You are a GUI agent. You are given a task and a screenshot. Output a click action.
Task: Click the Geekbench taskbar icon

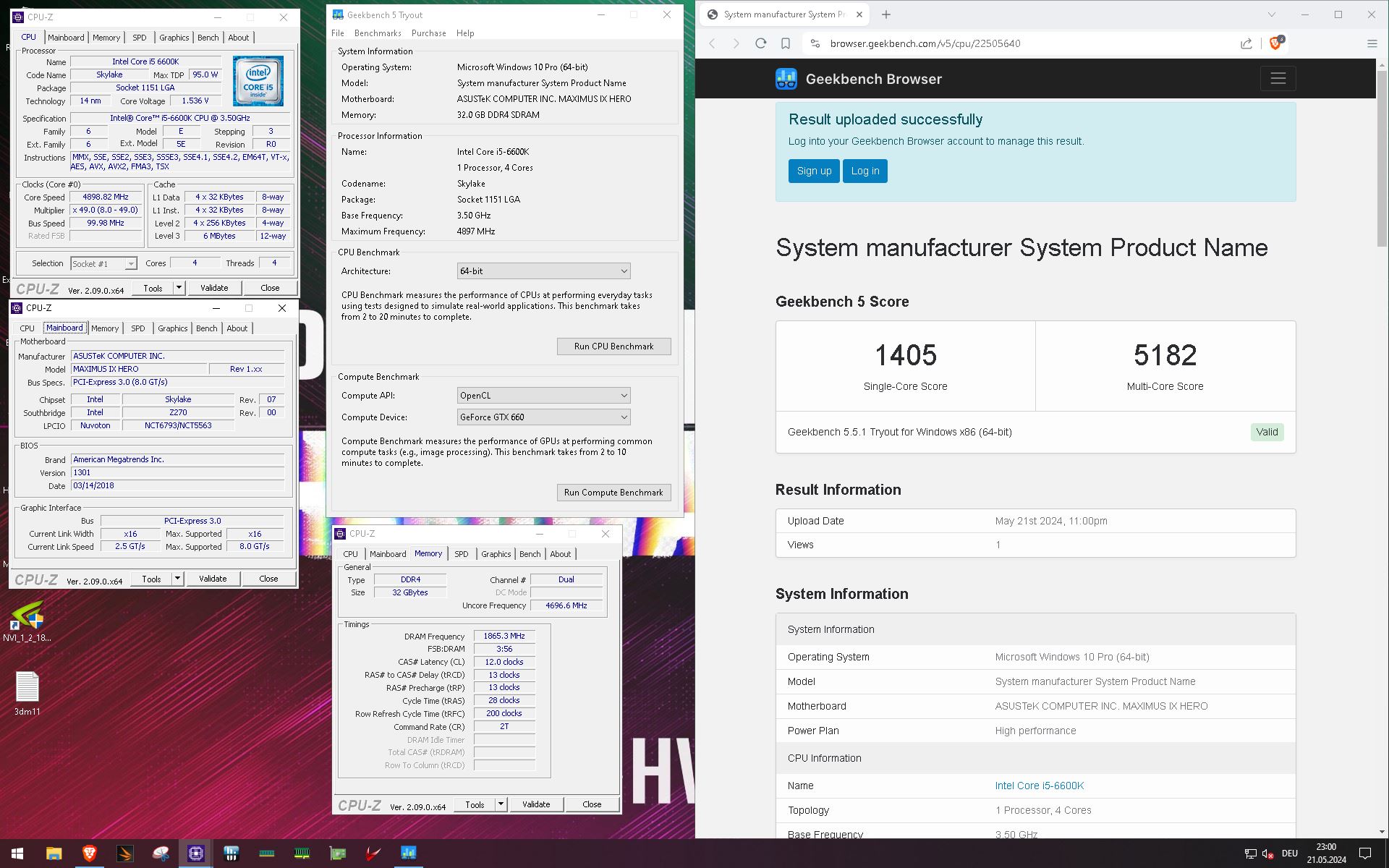tap(409, 854)
